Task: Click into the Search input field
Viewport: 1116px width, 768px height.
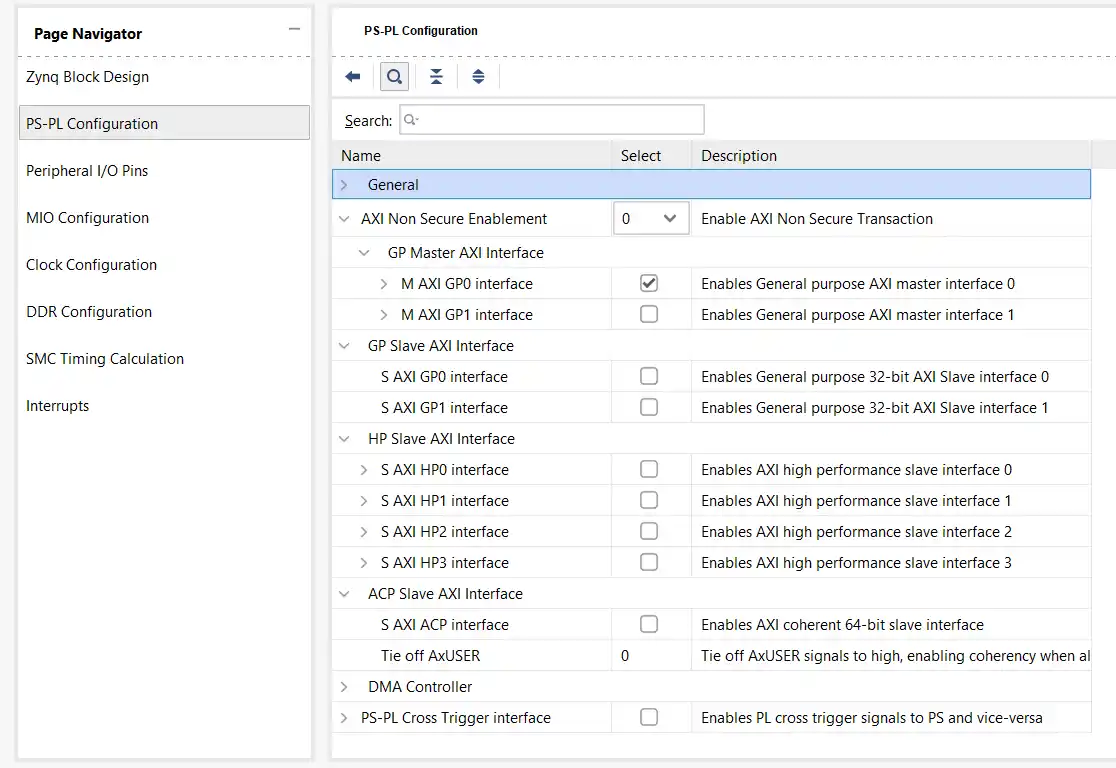Action: pos(552,120)
